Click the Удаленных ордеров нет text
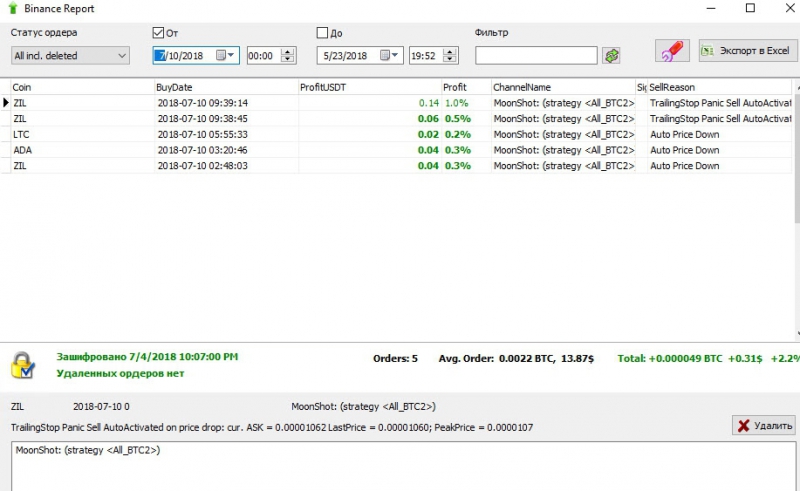The height and width of the screenshot is (491, 800). pyautogui.click(x=120, y=373)
